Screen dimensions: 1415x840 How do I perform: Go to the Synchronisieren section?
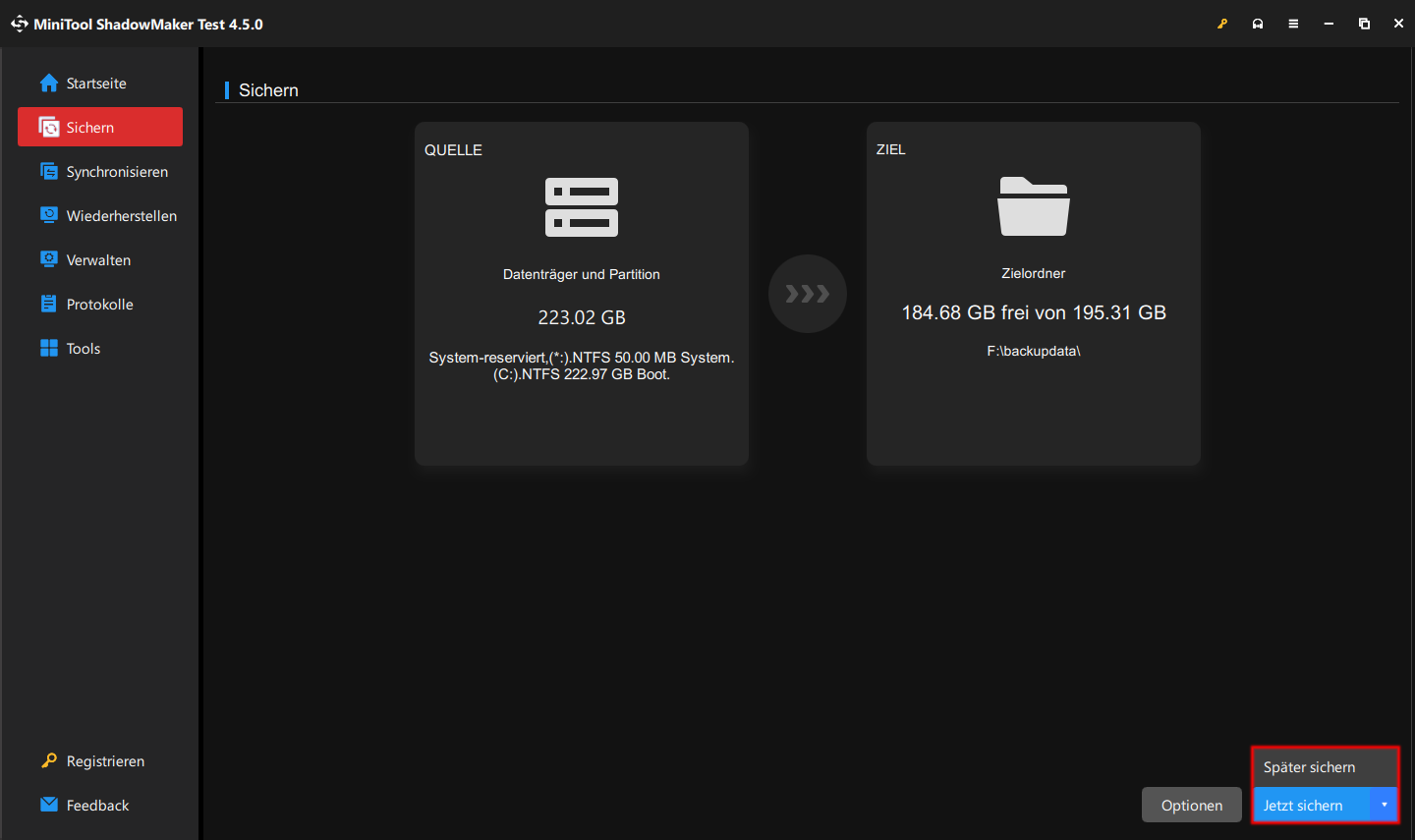[103, 172]
